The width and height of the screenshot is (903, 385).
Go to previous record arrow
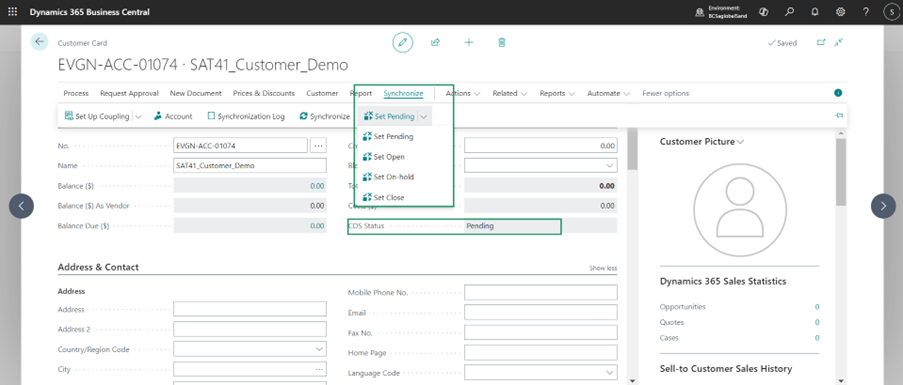tap(21, 206)
